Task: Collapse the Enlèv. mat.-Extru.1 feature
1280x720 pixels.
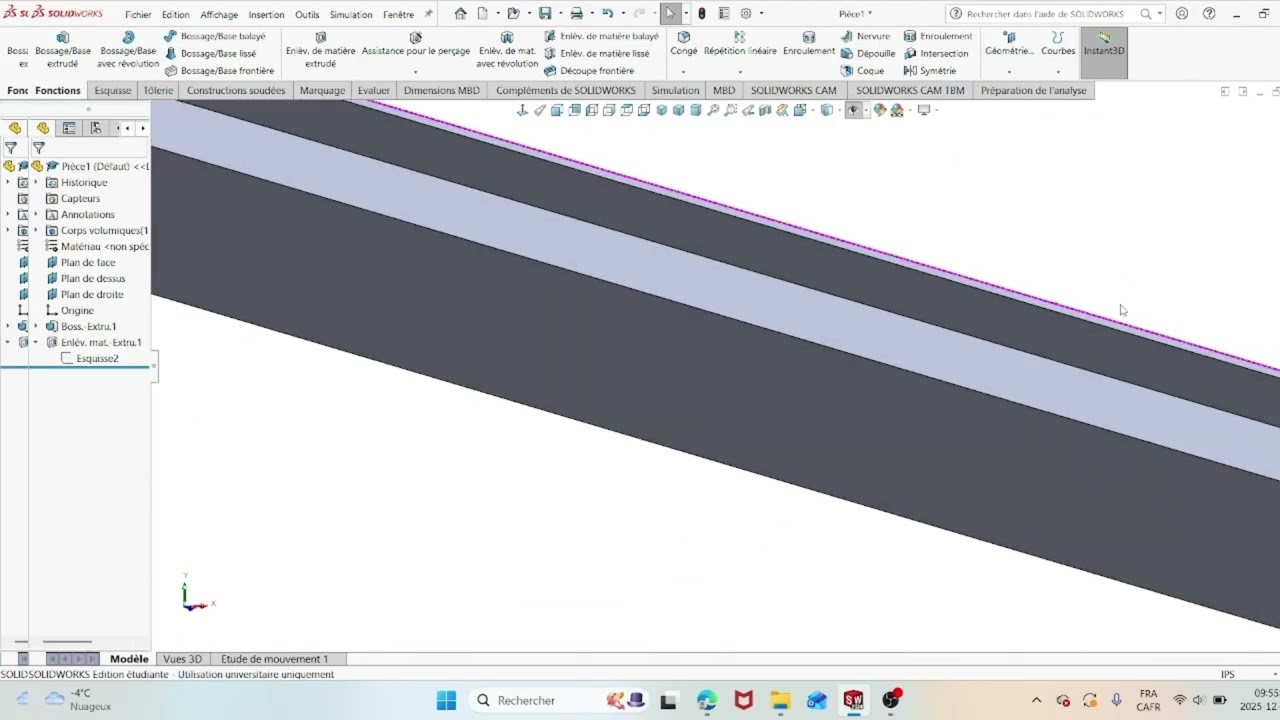Action: click(36, 342)
